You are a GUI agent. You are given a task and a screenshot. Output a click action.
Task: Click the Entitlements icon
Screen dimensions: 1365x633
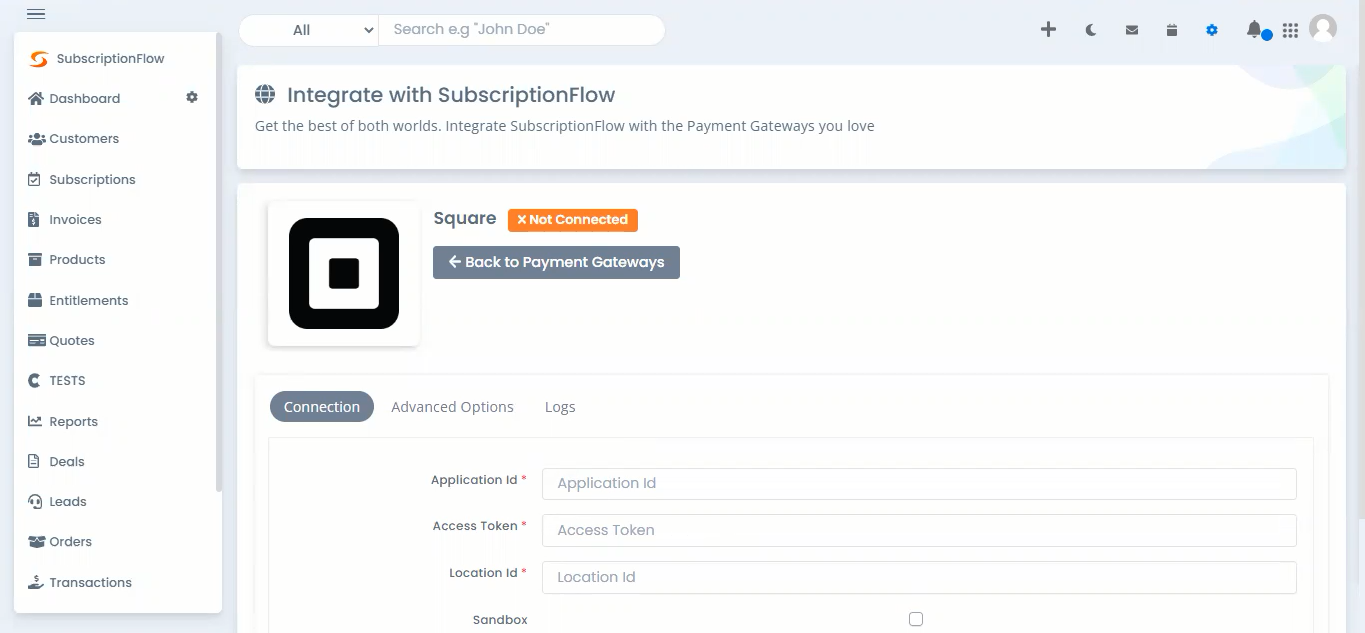pyautogui.click(x=35, y=300)
